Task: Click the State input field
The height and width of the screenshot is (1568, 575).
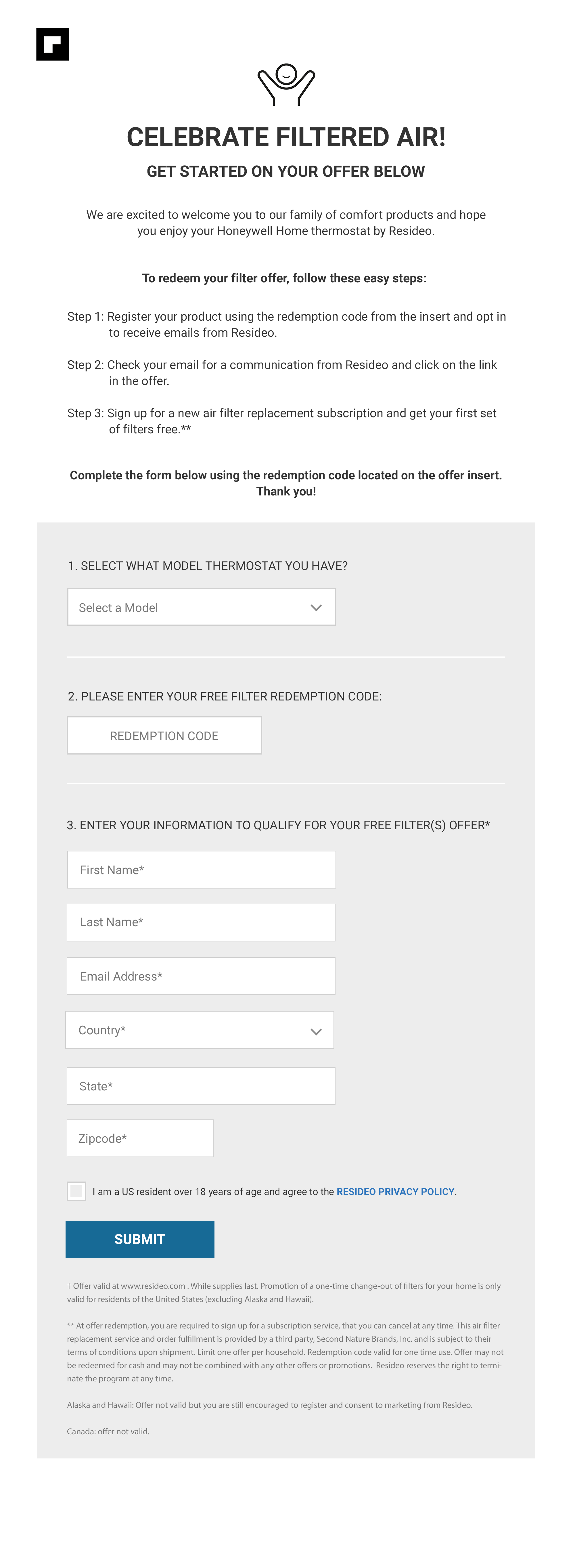Action: [201, 1086]
